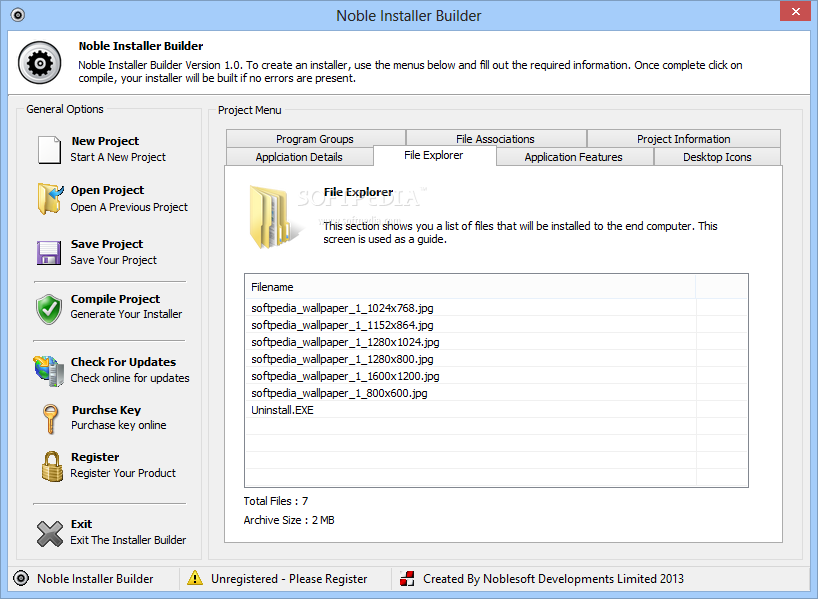This screenshot has height=599, width=818.
Task: Click Open A Previous Project text
Action: 129,207
